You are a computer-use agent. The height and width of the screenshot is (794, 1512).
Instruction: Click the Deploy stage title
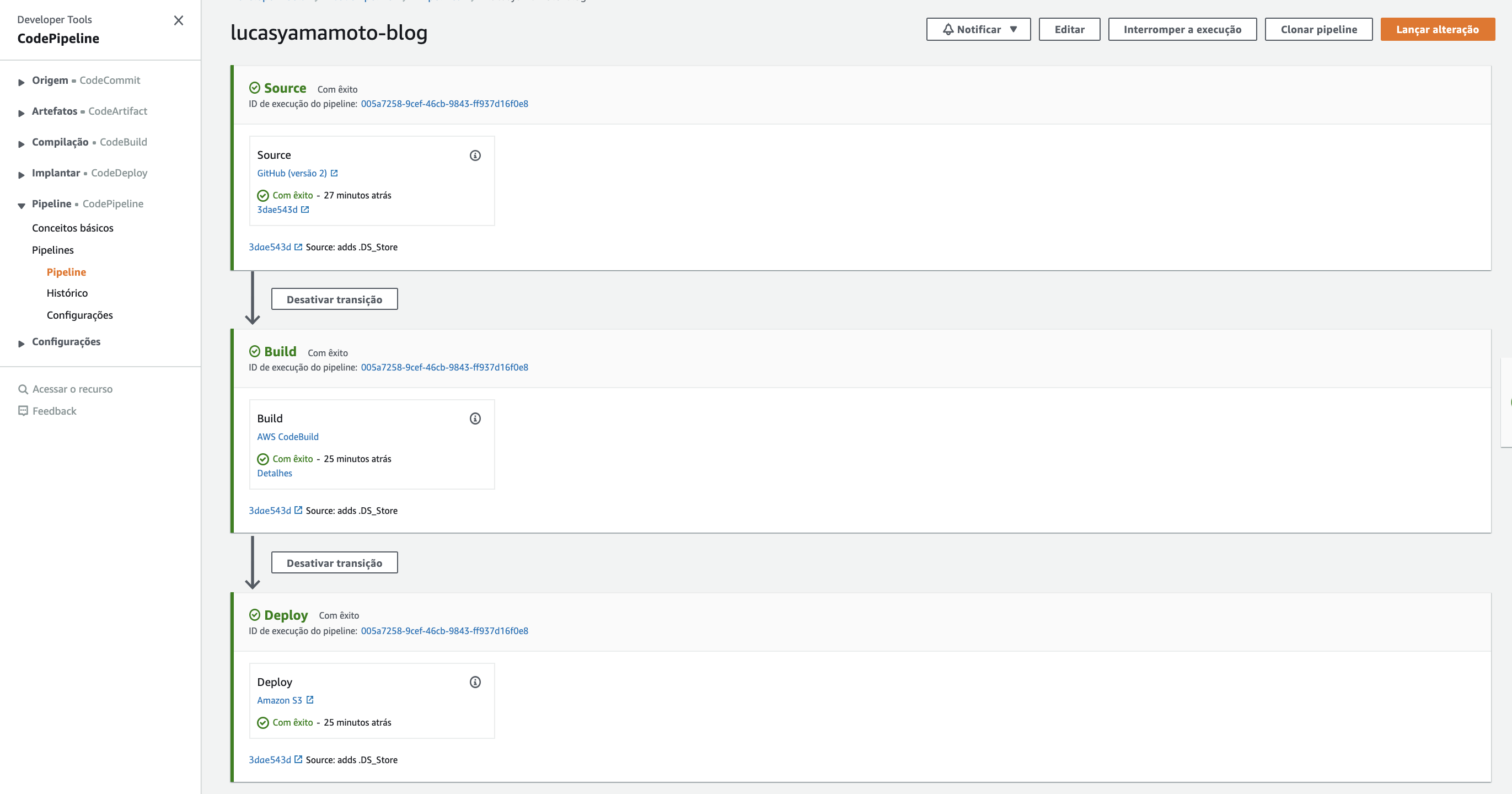286,615
